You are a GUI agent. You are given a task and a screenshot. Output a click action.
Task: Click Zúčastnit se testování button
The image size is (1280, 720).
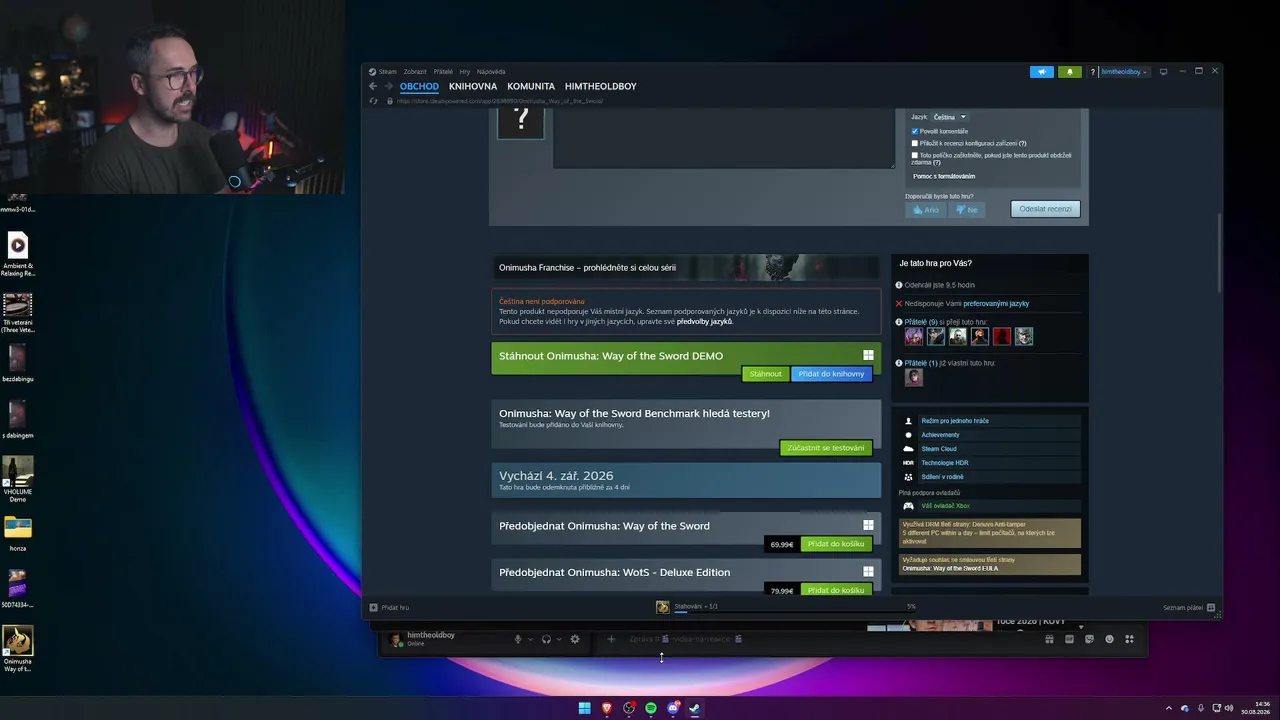point(826,448)
